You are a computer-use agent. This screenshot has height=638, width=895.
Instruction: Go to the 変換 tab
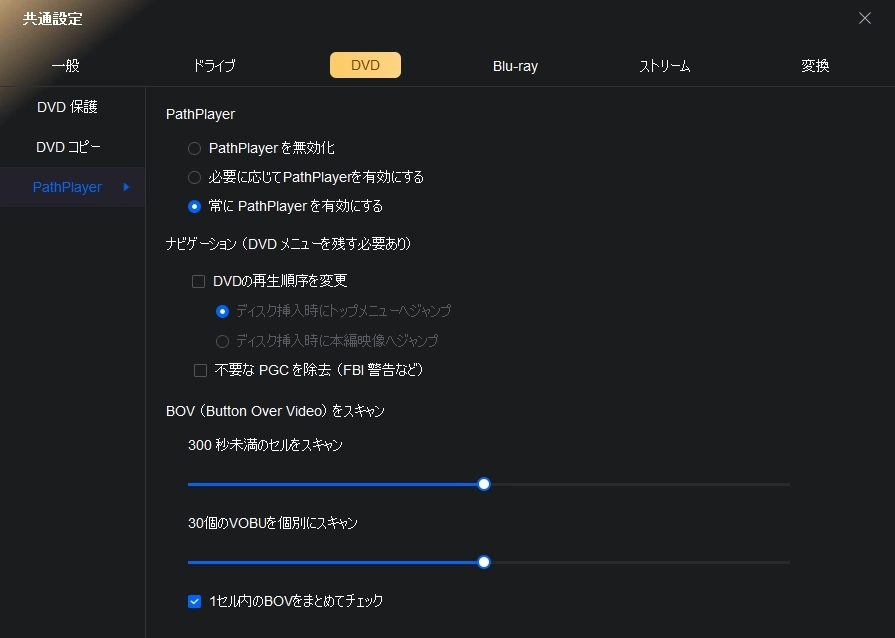(x=815, y=66)
